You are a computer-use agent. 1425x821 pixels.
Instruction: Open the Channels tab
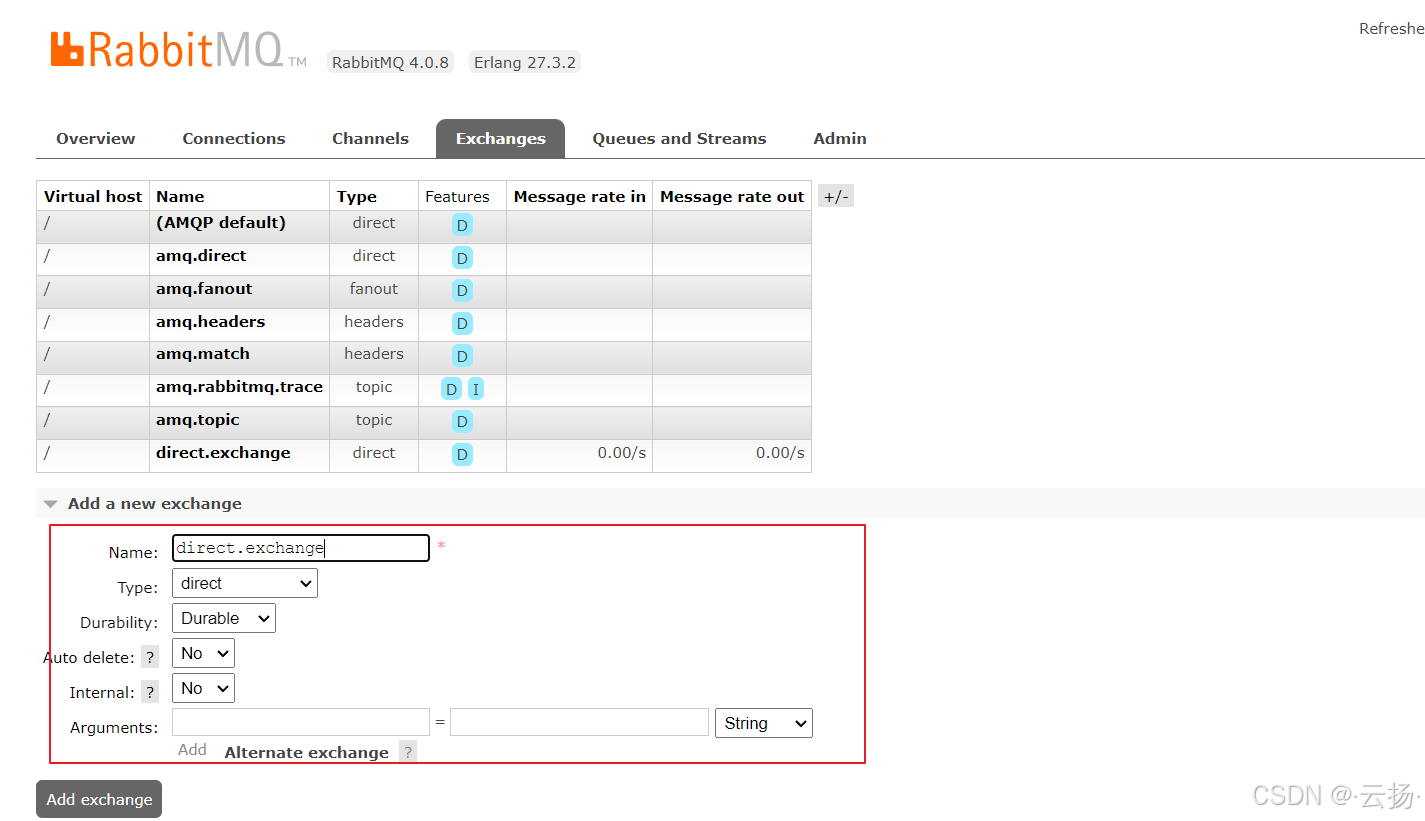click(370, 139)
